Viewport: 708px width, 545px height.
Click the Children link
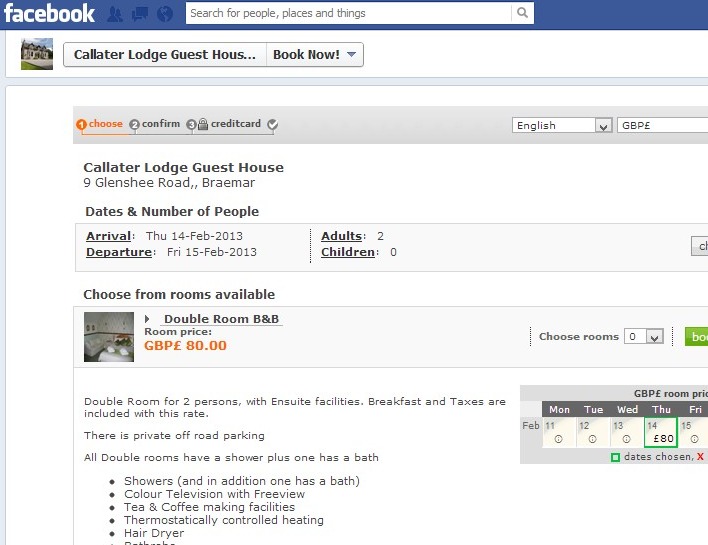click(348, 252)
